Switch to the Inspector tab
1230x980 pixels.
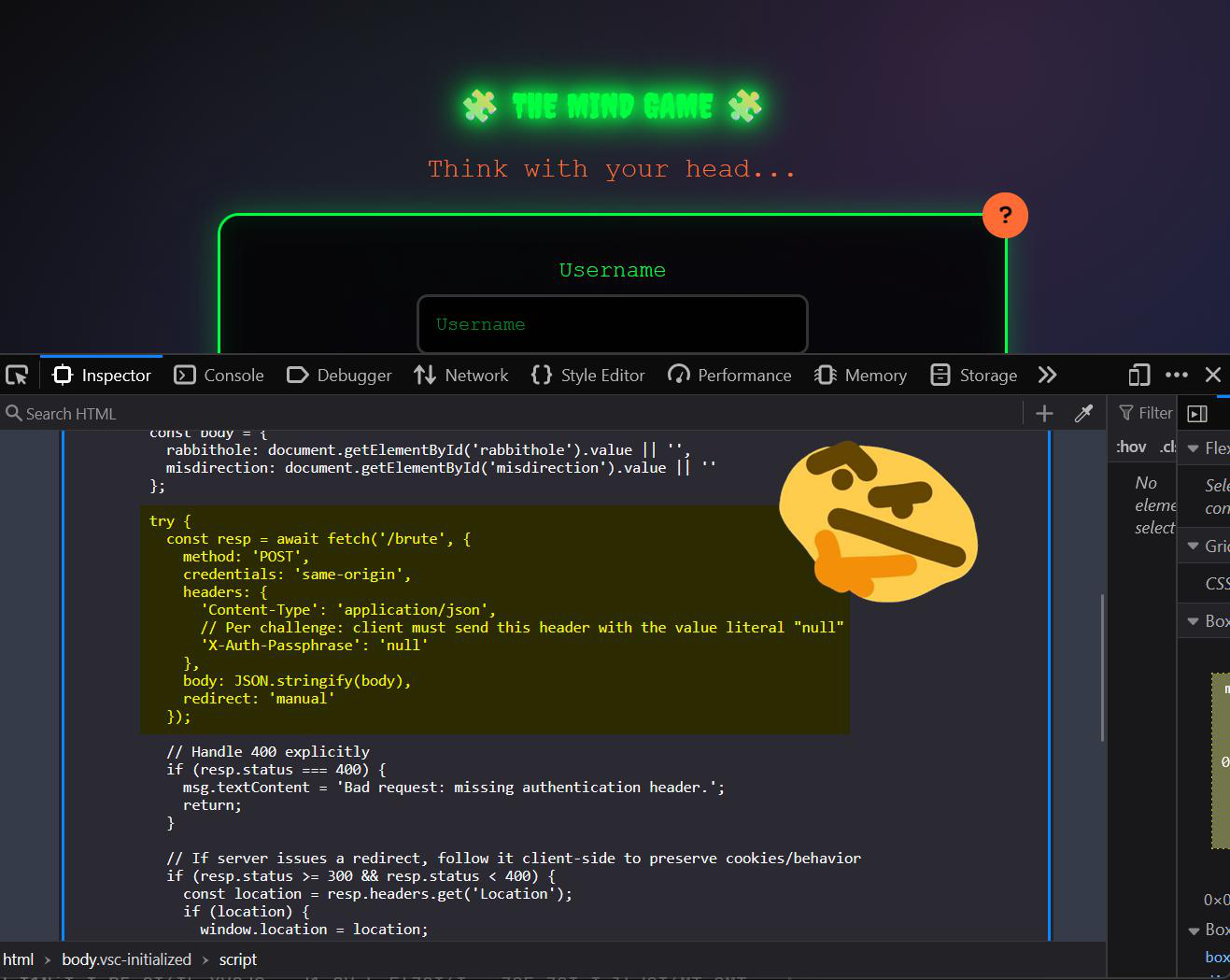click(102, 376)
